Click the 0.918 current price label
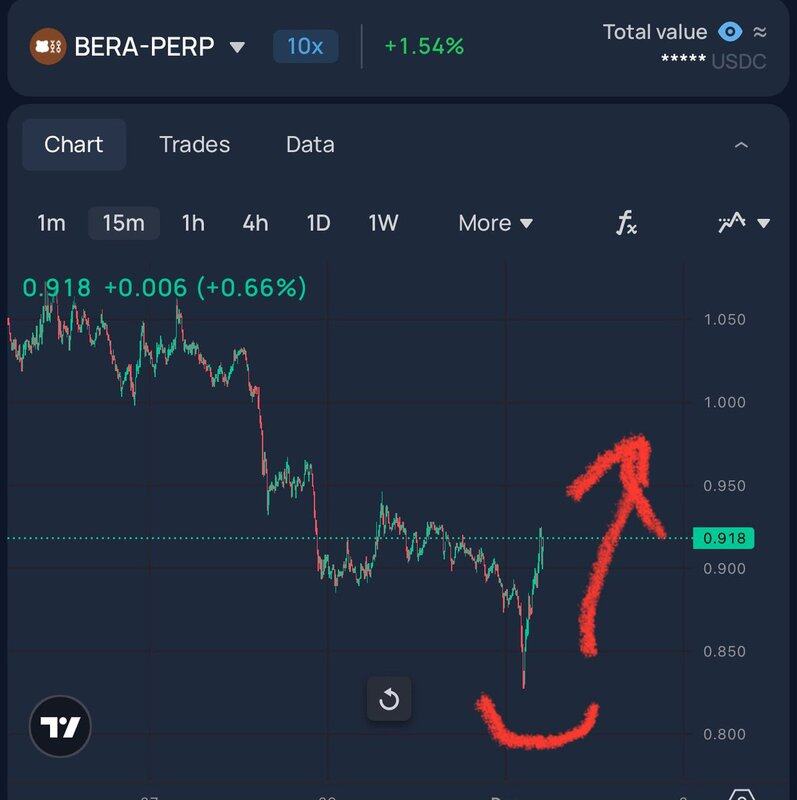The height and width of the screenshot is (800, 797). point(723,538)
